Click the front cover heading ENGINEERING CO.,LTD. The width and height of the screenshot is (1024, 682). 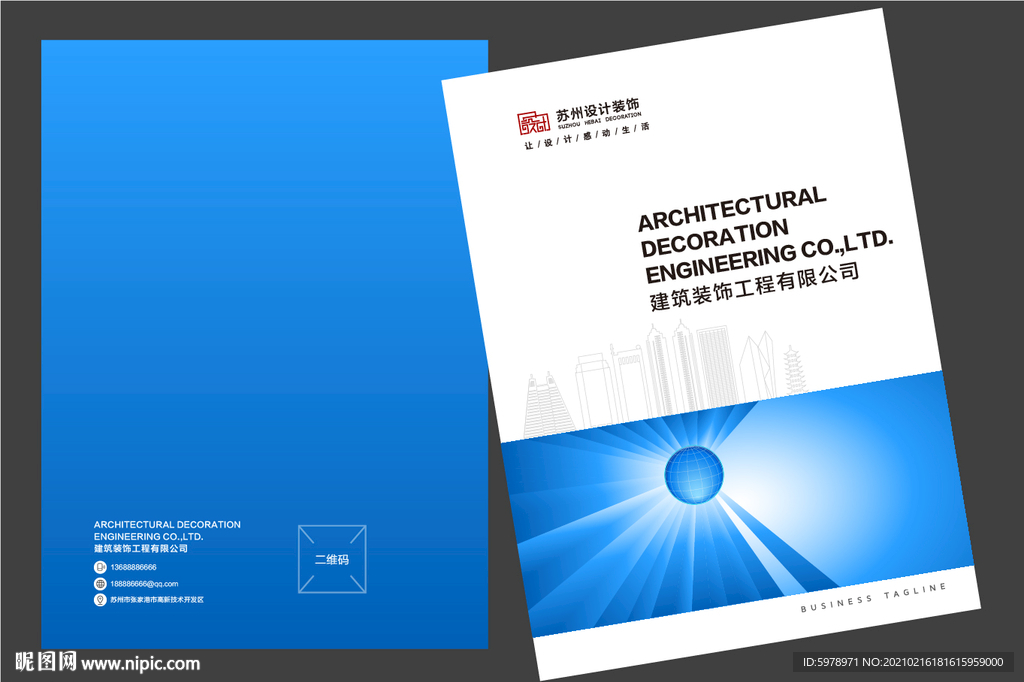point(769,255)
